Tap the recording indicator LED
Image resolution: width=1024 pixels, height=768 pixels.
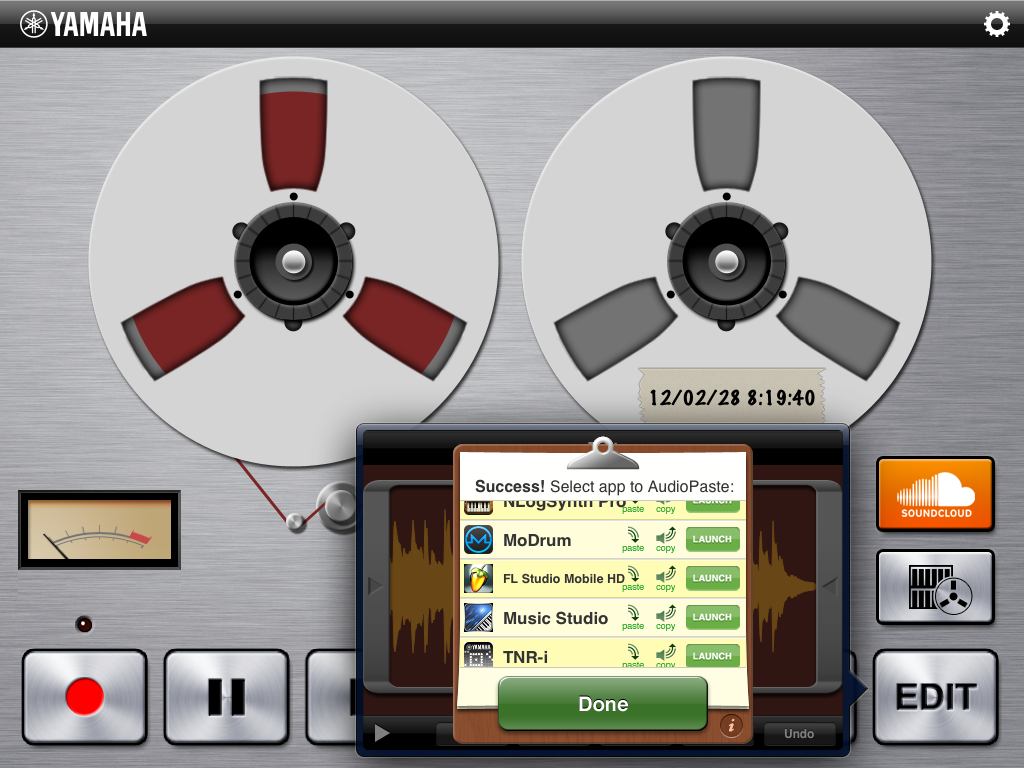click(84, 624)
